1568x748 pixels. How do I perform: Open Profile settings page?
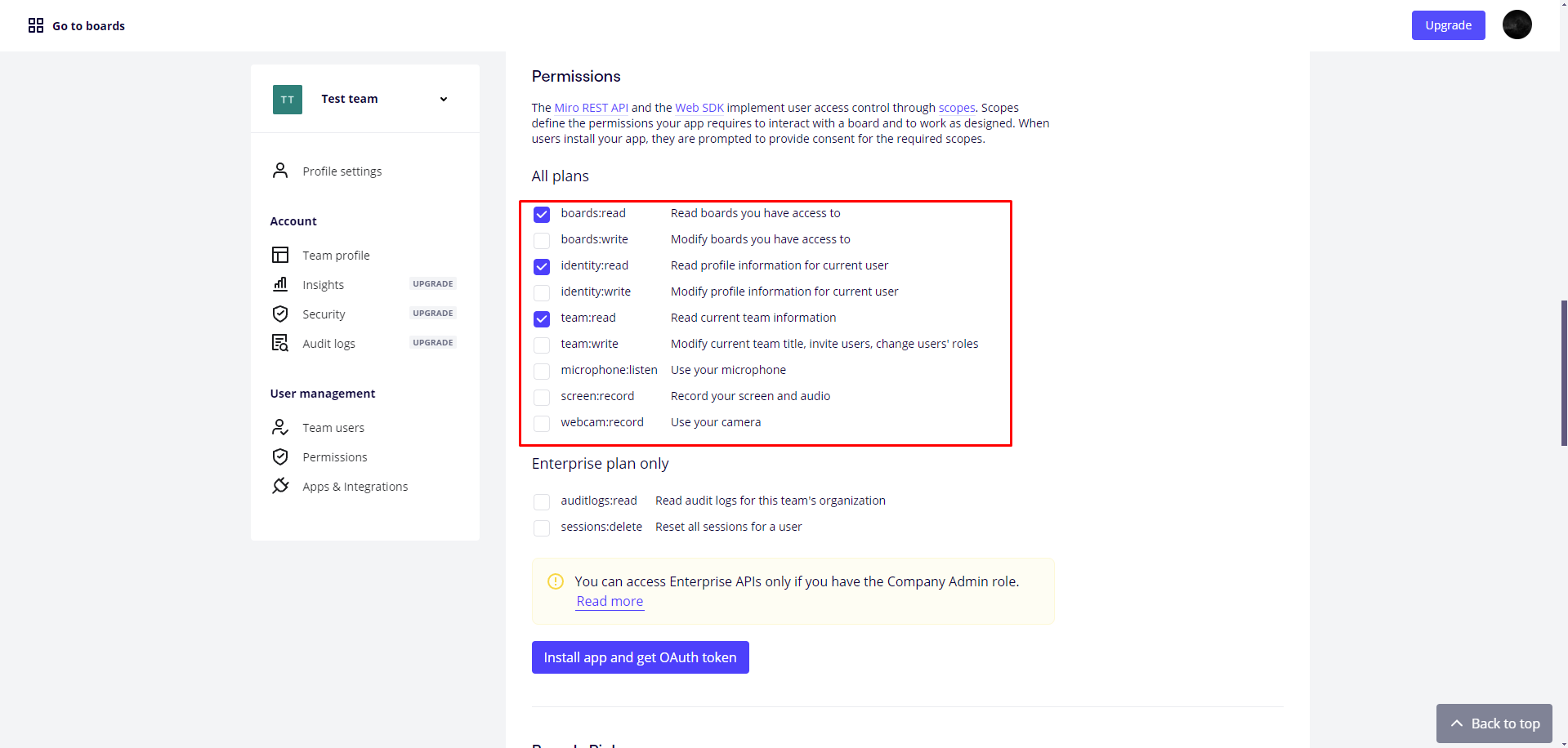point(342,171)
